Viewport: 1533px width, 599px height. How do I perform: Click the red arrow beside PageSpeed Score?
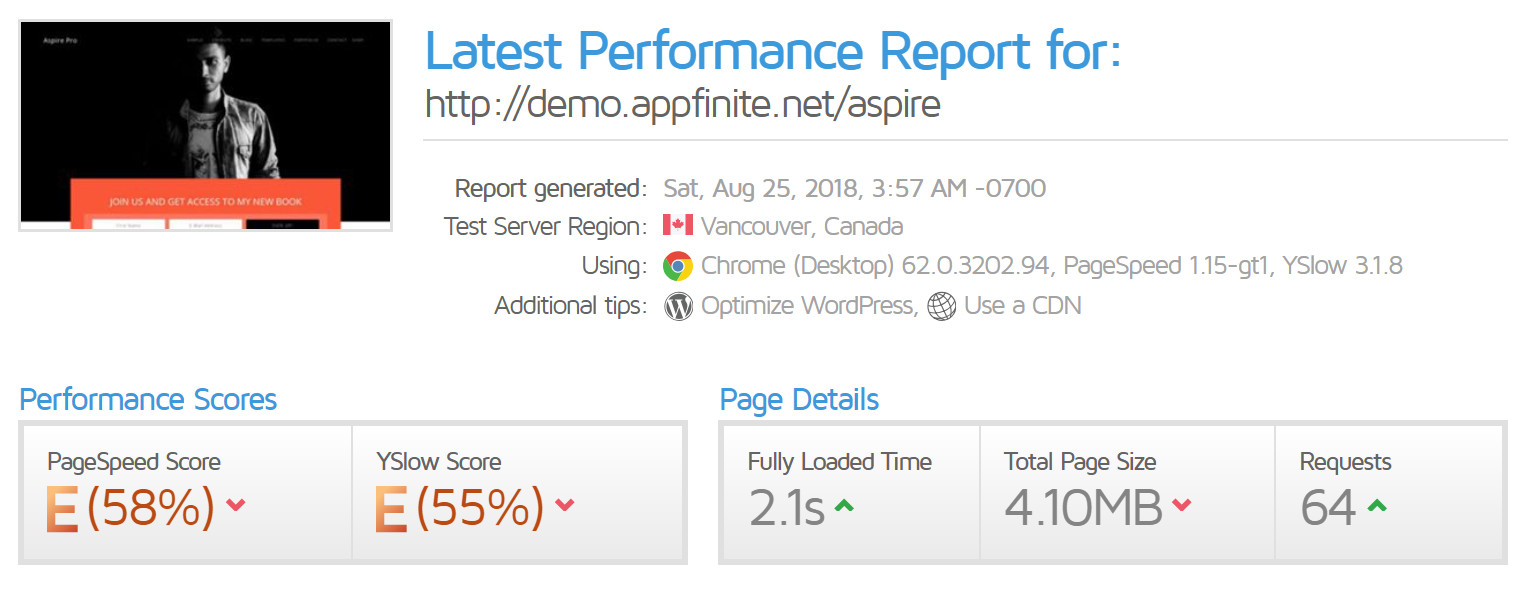click(x=236, y=505)
